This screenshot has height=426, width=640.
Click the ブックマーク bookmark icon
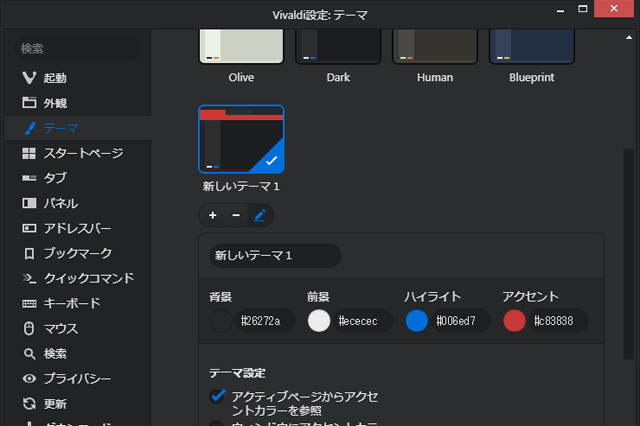[29, 253]
